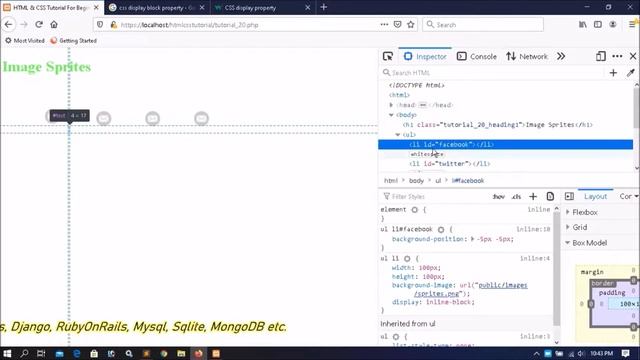Viewport: 640px width, 360px height.
Task: Expand the head node in markup
Action: tap(391, 105)
